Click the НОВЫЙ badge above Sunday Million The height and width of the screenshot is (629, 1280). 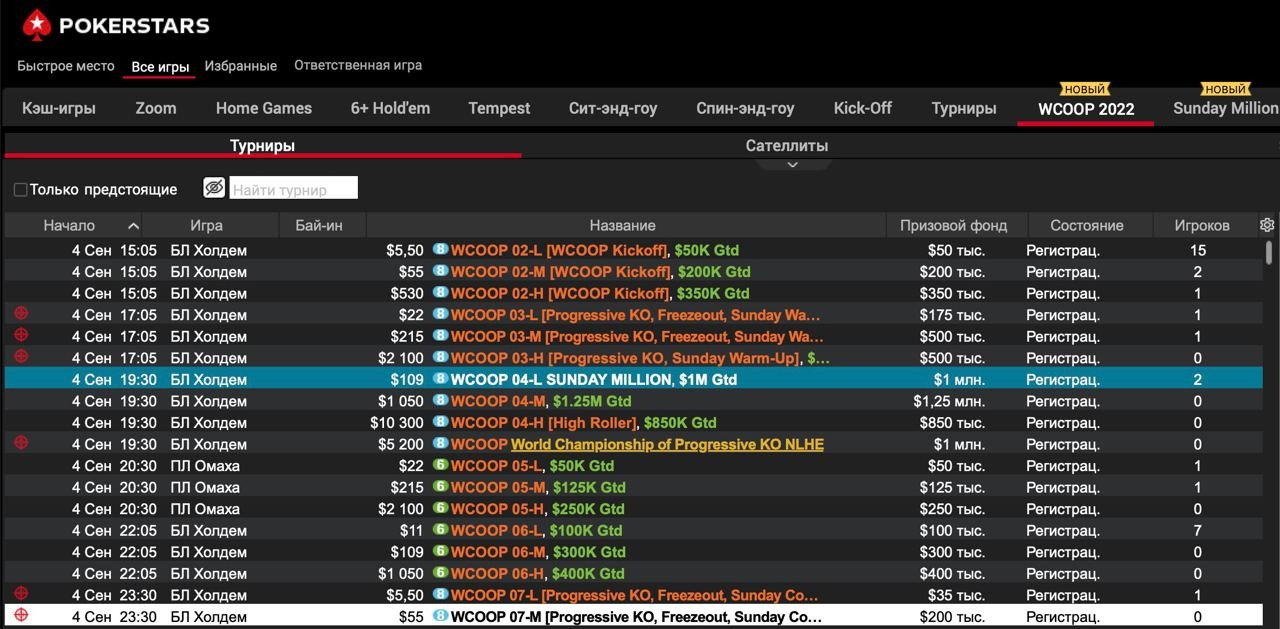pyautogui.click(x=1225, y=89)
